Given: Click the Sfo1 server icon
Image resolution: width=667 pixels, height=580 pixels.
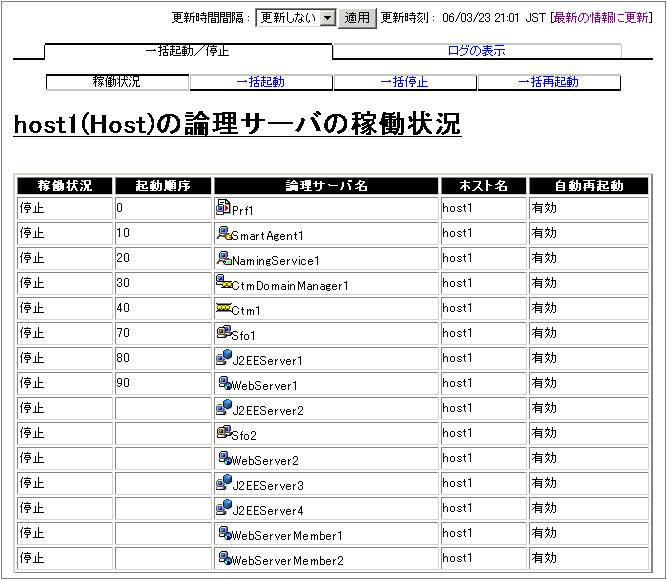Looking at the screenshot, I should click(224, 332).
